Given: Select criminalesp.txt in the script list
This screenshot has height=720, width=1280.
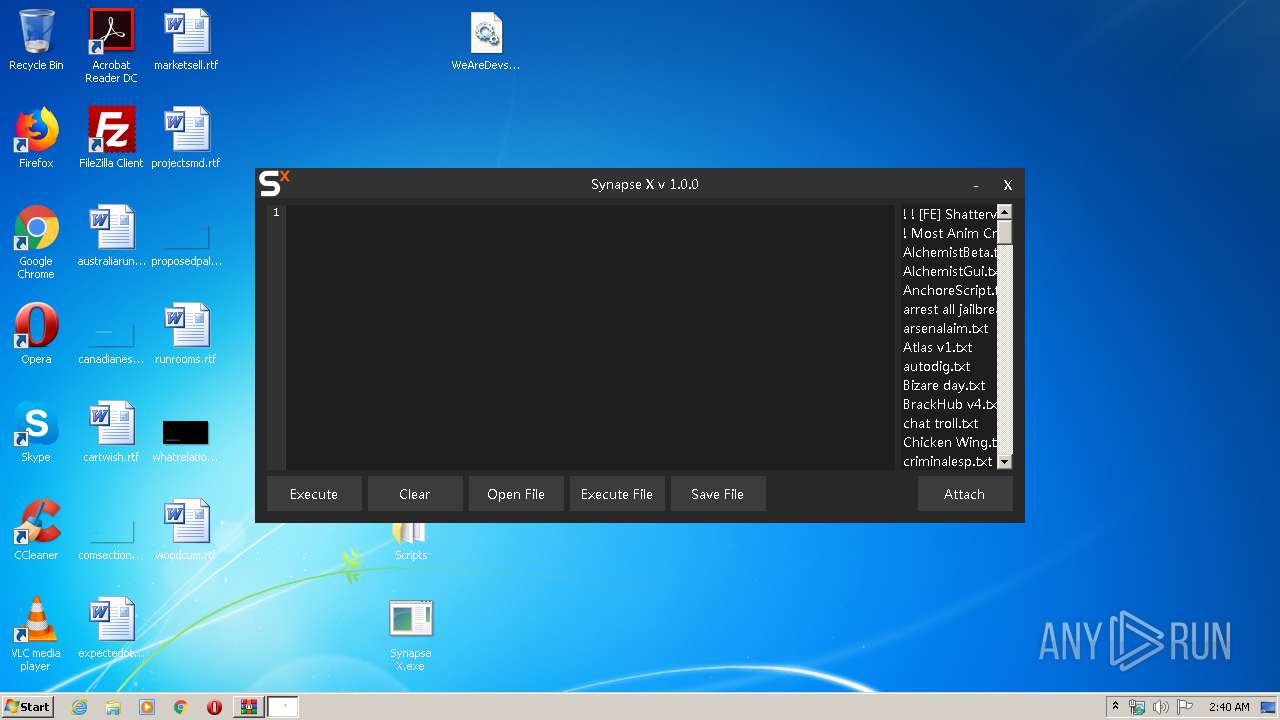Looking at the screenshot, I should (x=949, y=461).
